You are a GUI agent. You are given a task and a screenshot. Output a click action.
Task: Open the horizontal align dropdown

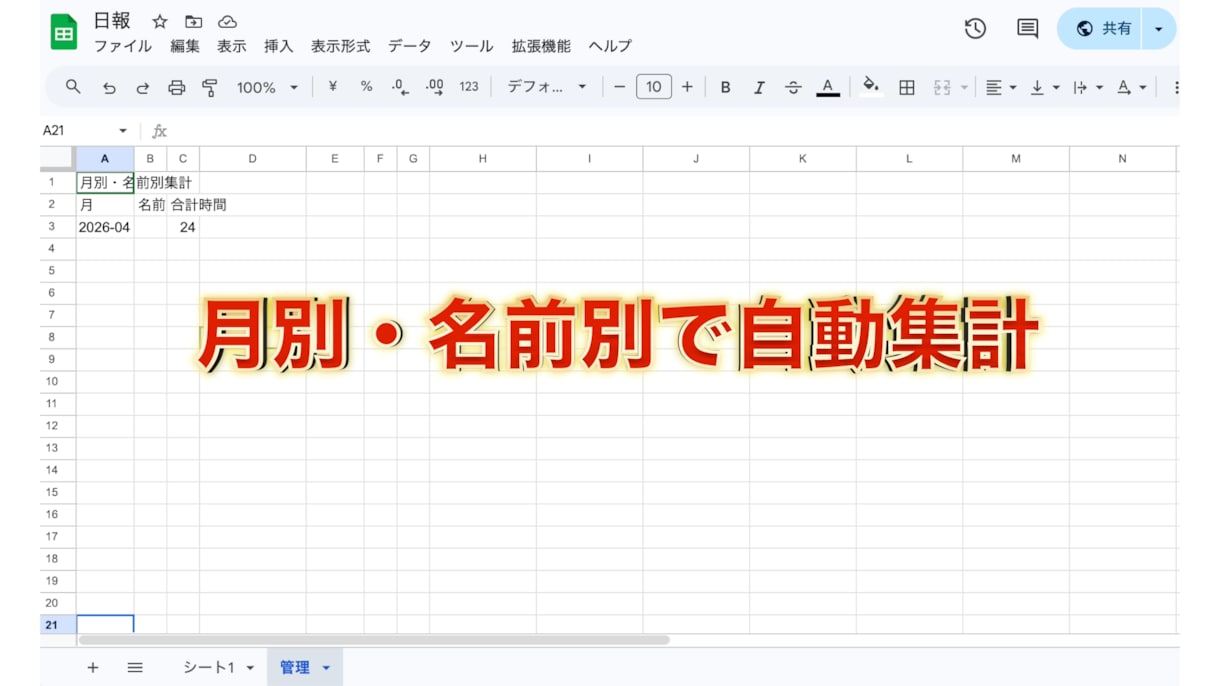click(1000, 88)
